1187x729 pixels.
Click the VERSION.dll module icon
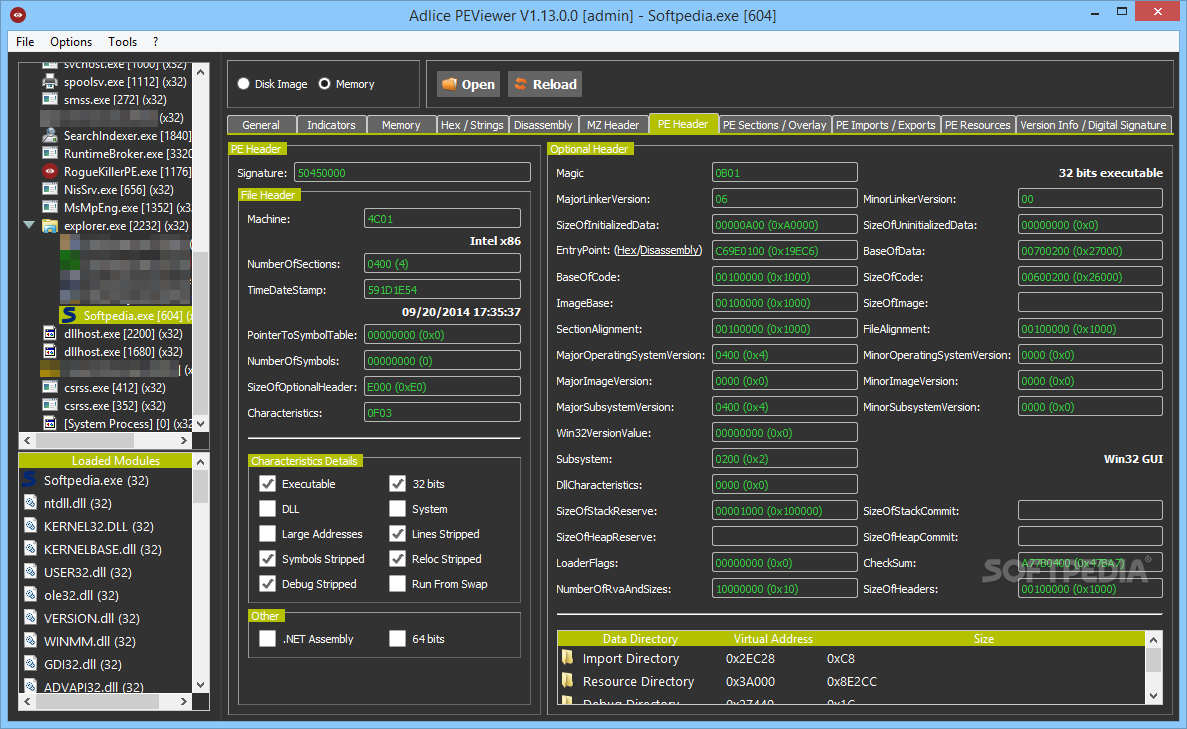pyautogui.click(x=30, y=618)
